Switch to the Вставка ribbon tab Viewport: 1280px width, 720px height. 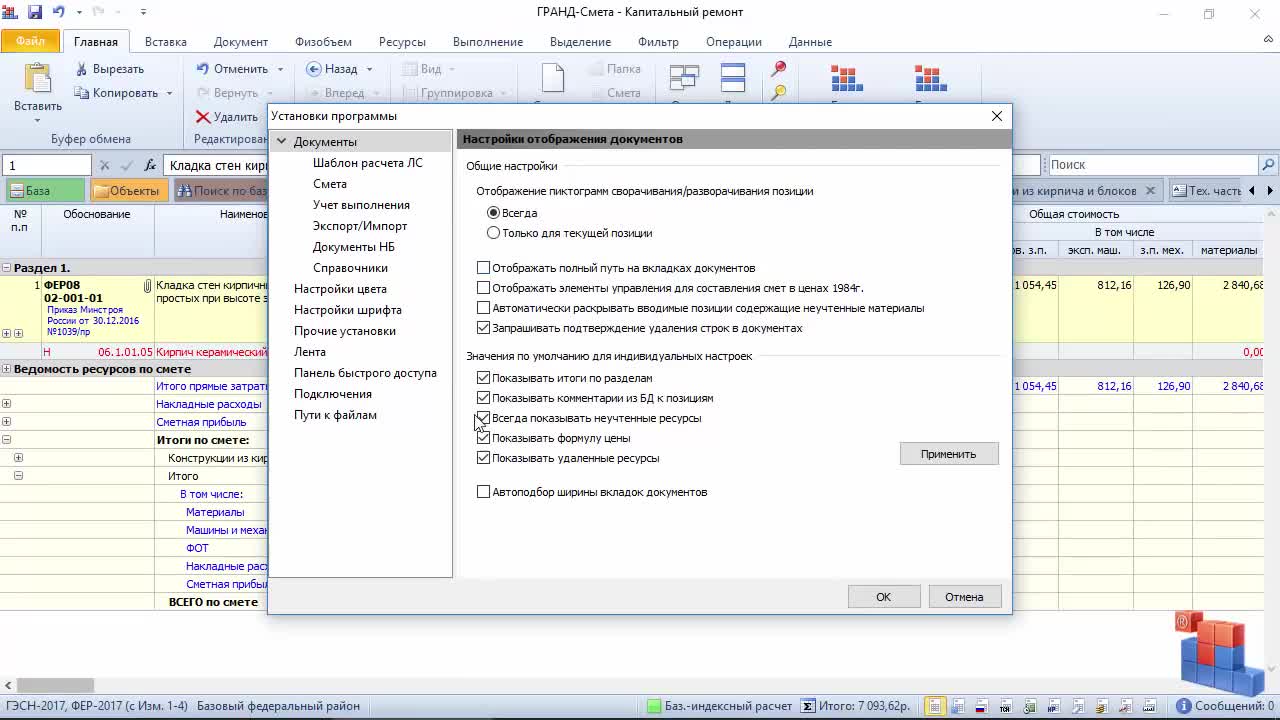[x=165, y=42]
